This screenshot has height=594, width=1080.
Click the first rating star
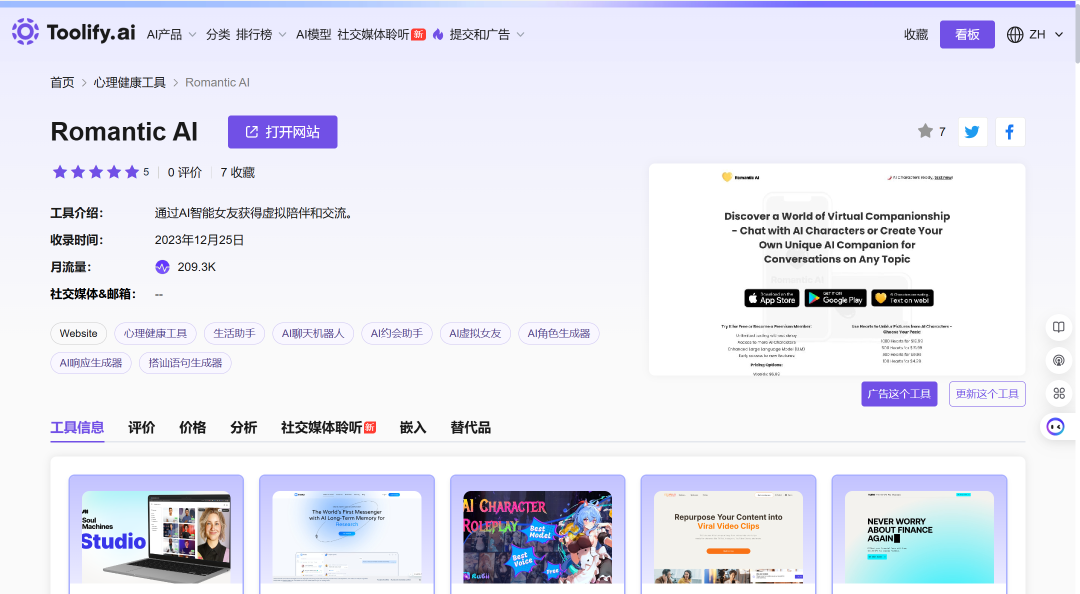click(x=60, y=172)
